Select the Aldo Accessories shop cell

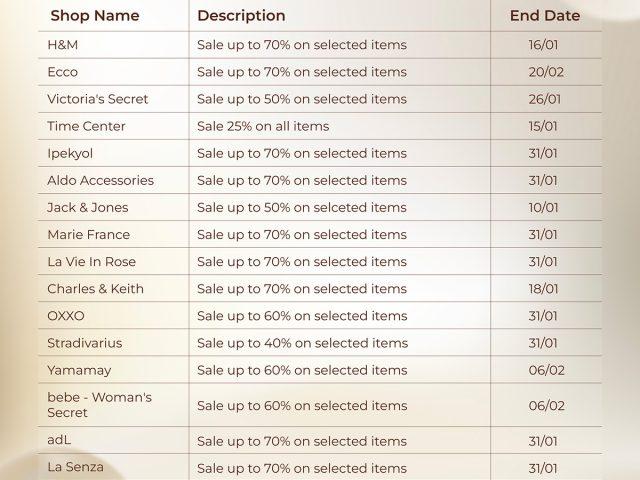click(x=100, y=180)
